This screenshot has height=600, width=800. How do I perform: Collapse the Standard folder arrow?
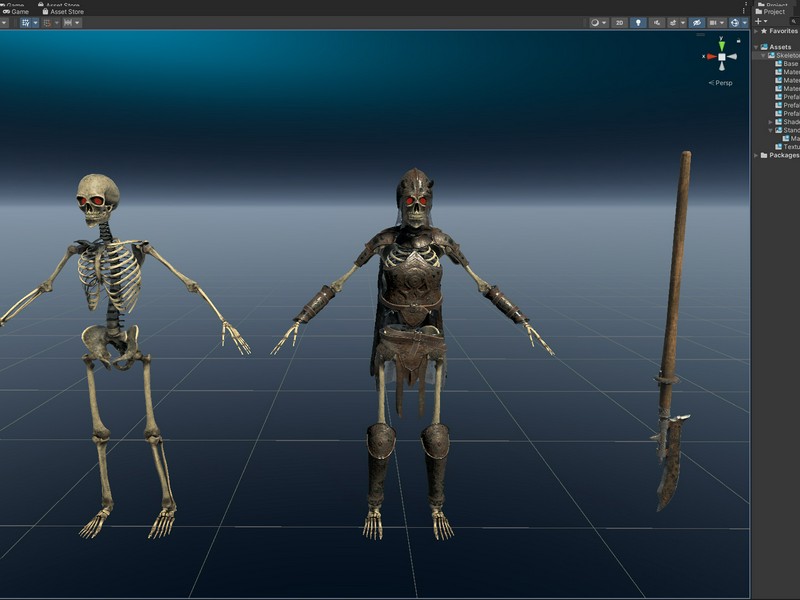point(770,130)
